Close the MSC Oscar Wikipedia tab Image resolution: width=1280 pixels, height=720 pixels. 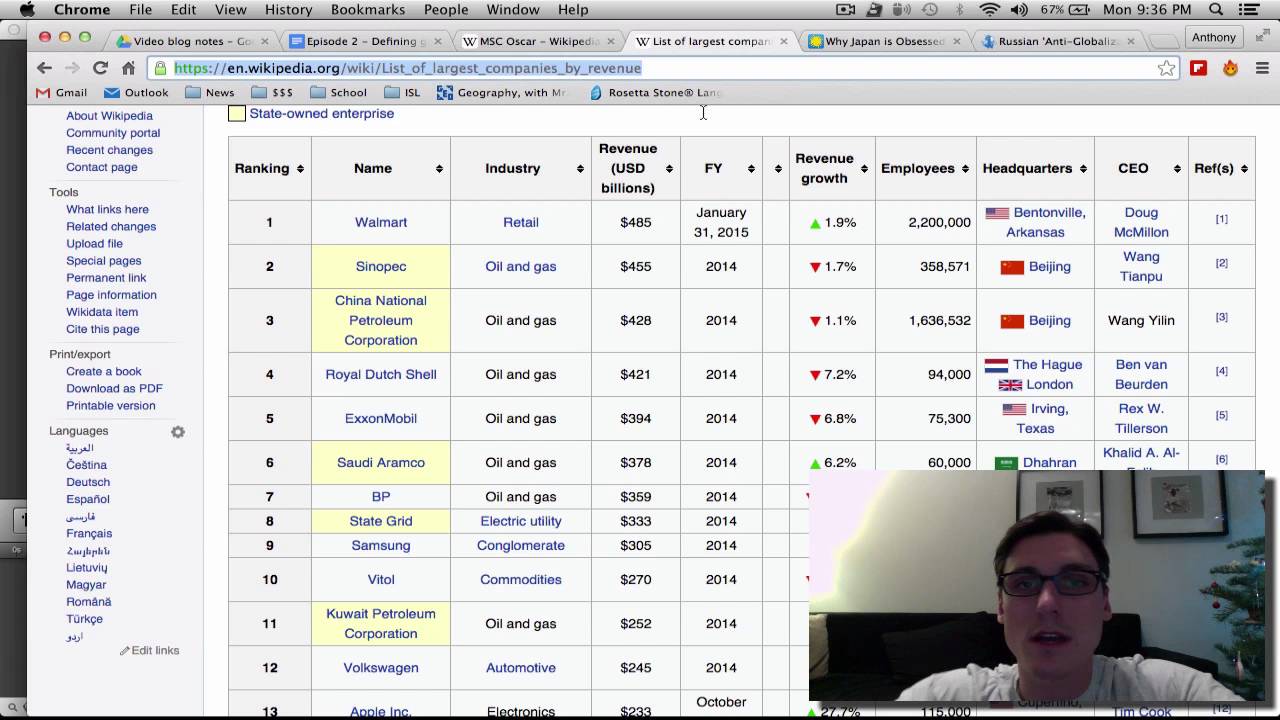[610, 42]
